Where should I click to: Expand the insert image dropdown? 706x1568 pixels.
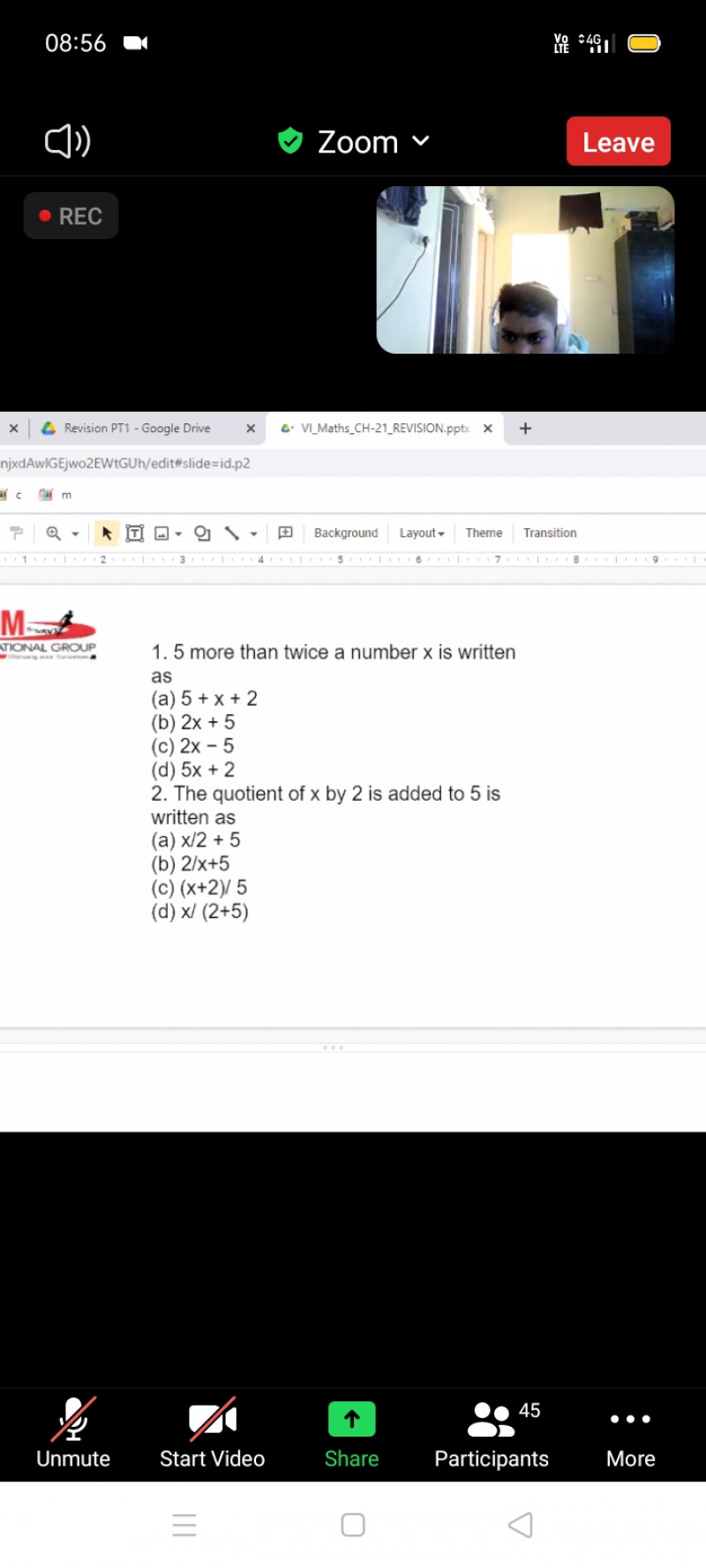pos(177,534)
